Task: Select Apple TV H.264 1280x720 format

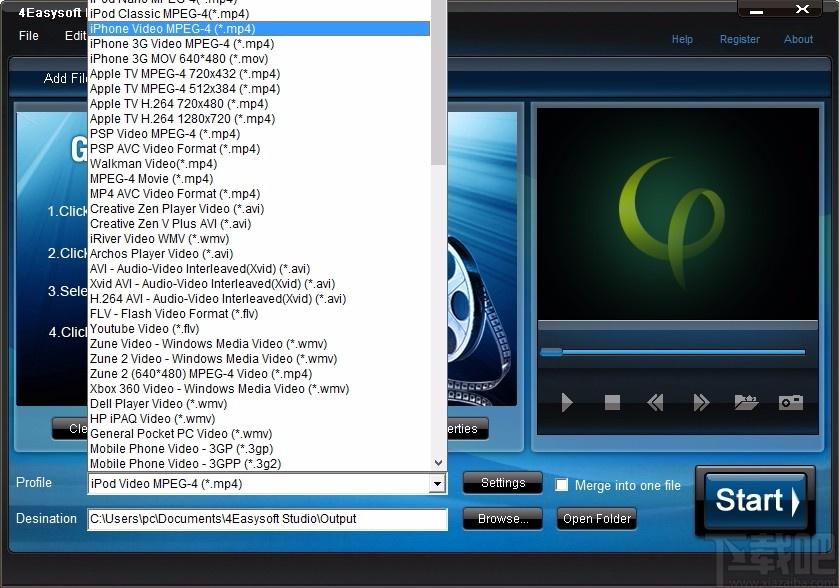Action: click(182, 119)
